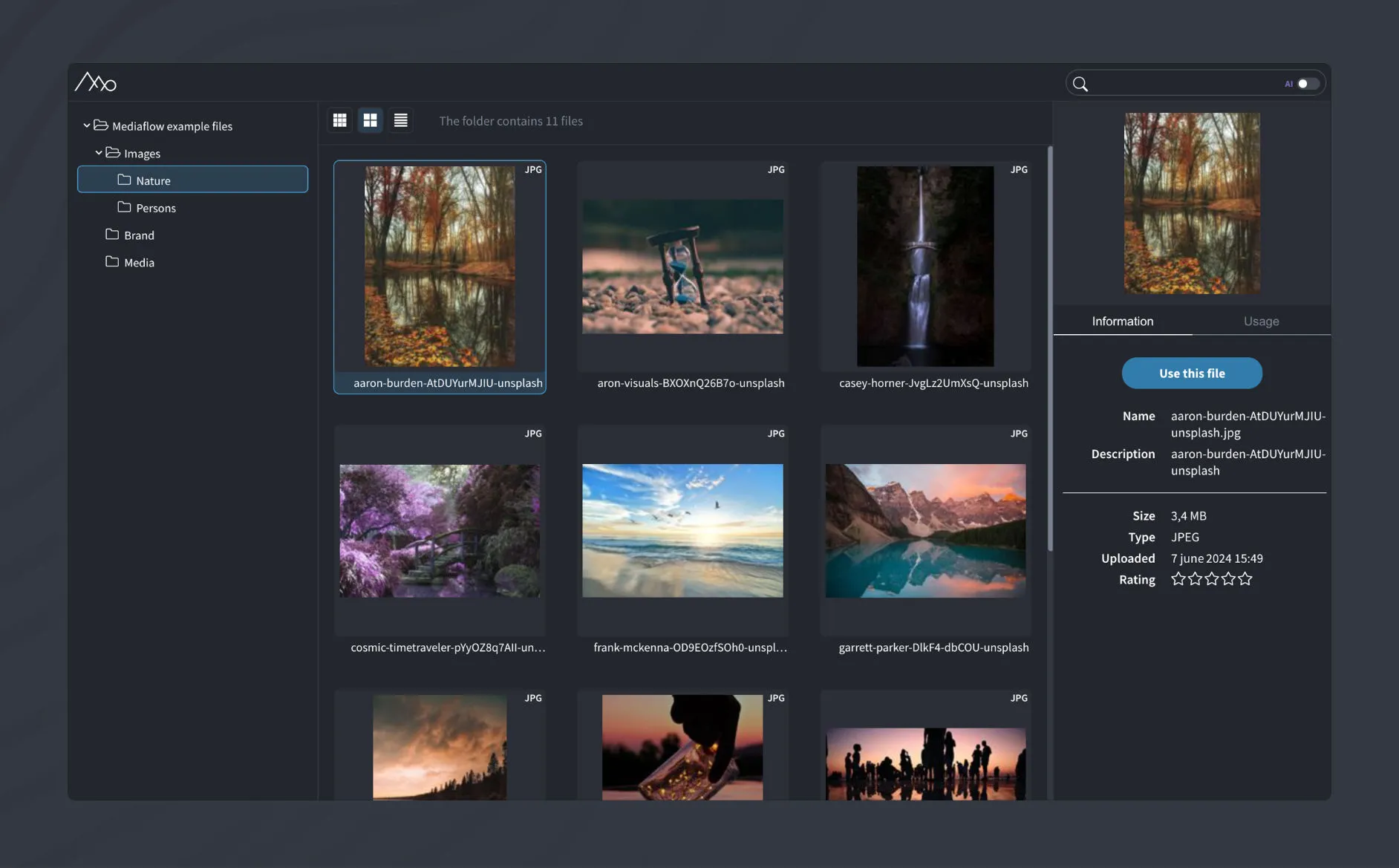
Task: Switch to the Usage tab
Action: pos(1261,321)
